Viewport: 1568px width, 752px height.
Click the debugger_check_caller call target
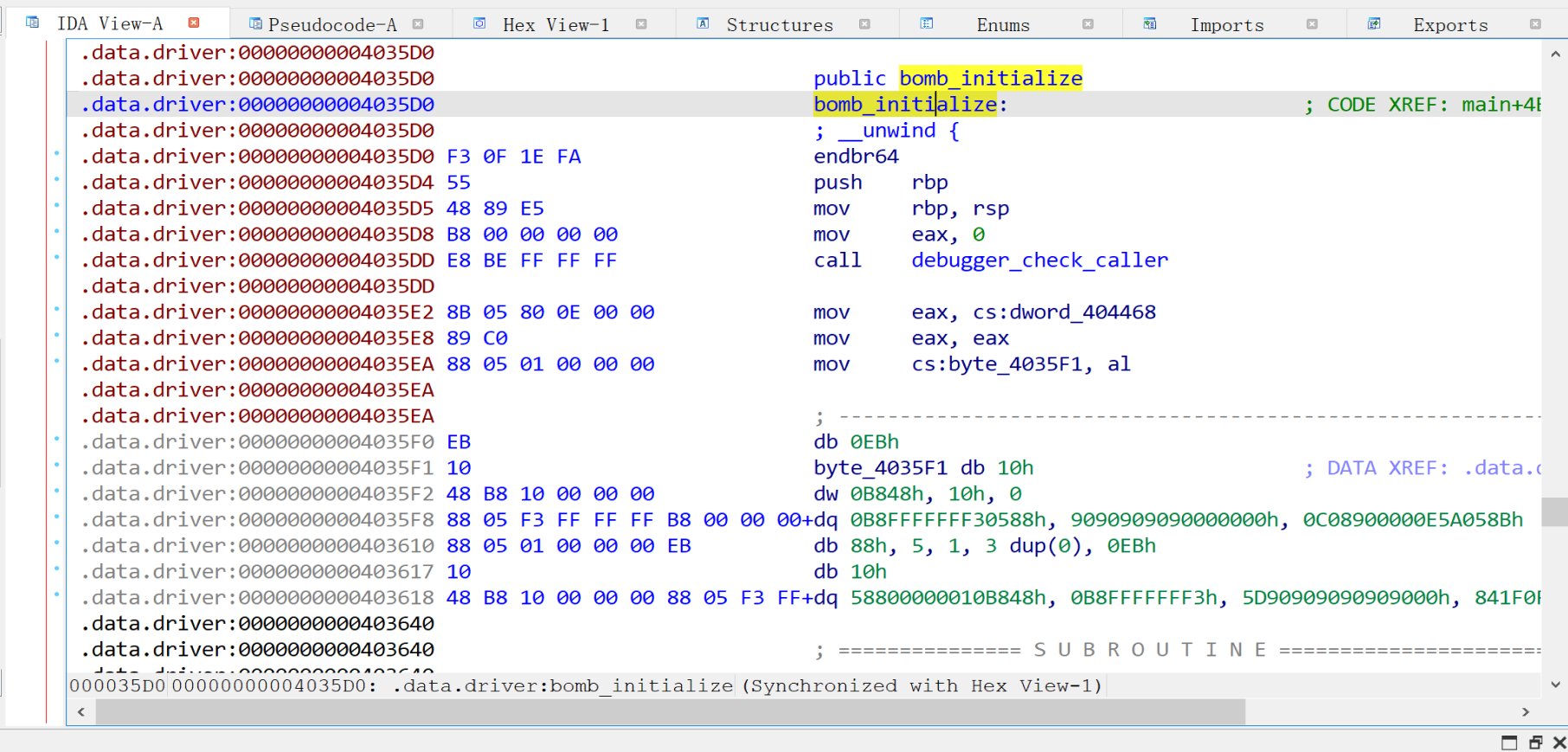[1039, 260]
